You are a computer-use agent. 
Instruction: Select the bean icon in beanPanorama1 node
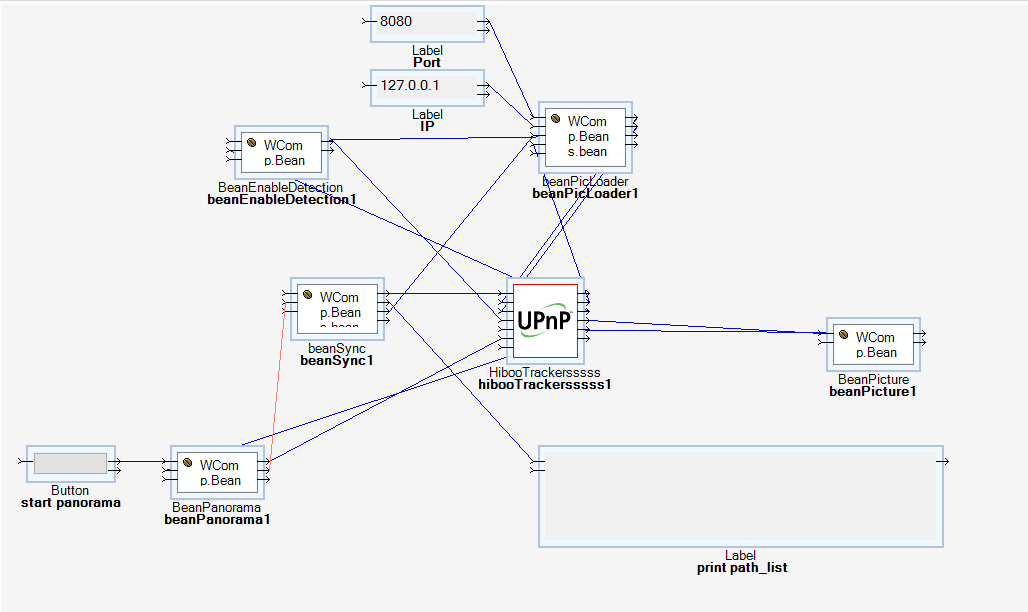pos(188,464)
